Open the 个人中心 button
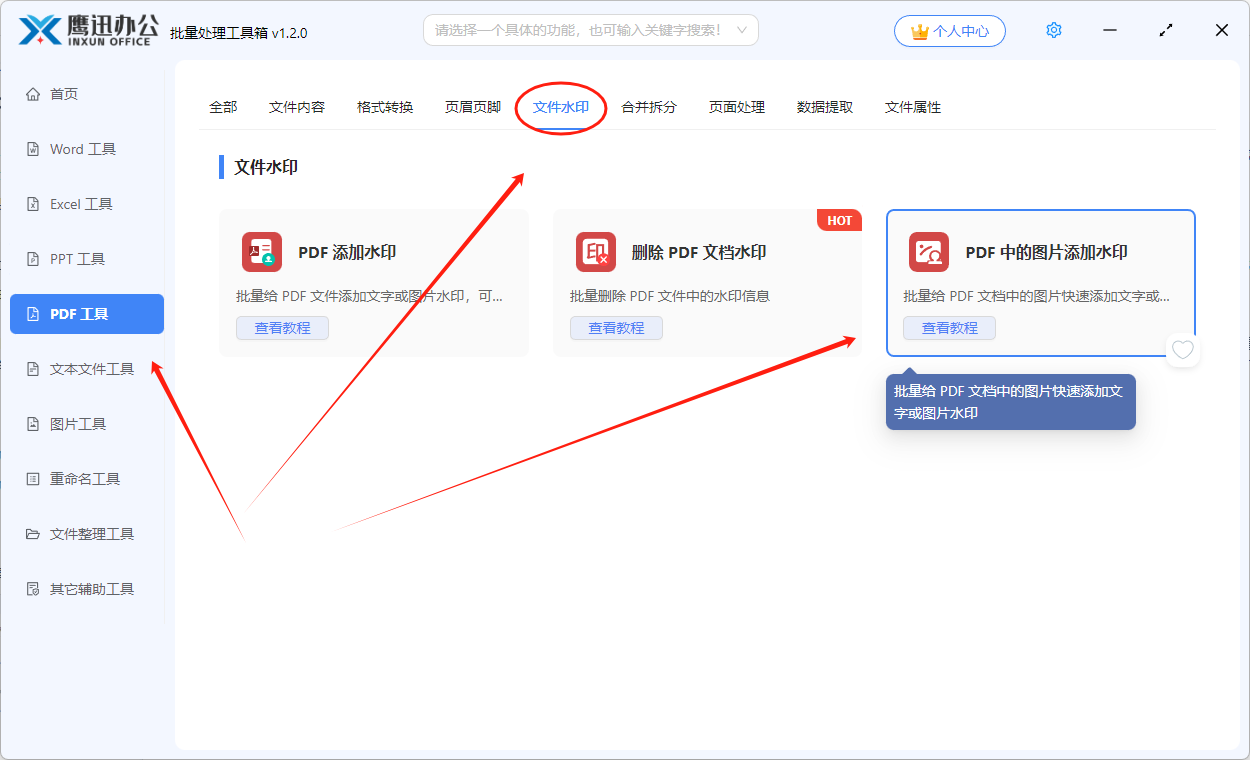This screenshot has height=760, width=1250. (x=950, y=31)
